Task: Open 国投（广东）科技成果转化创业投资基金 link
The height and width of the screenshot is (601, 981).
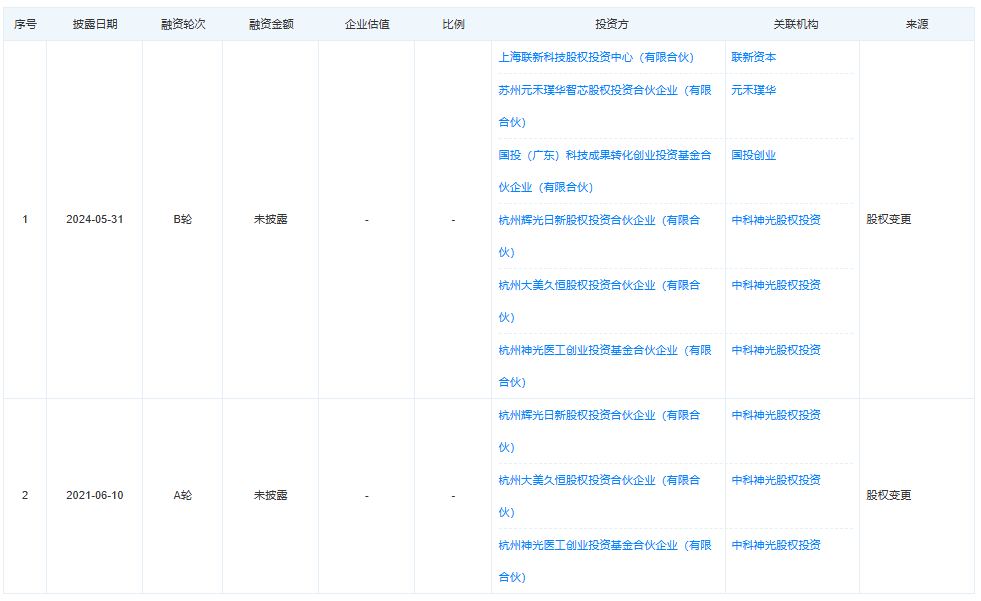Action: point(605,156)
